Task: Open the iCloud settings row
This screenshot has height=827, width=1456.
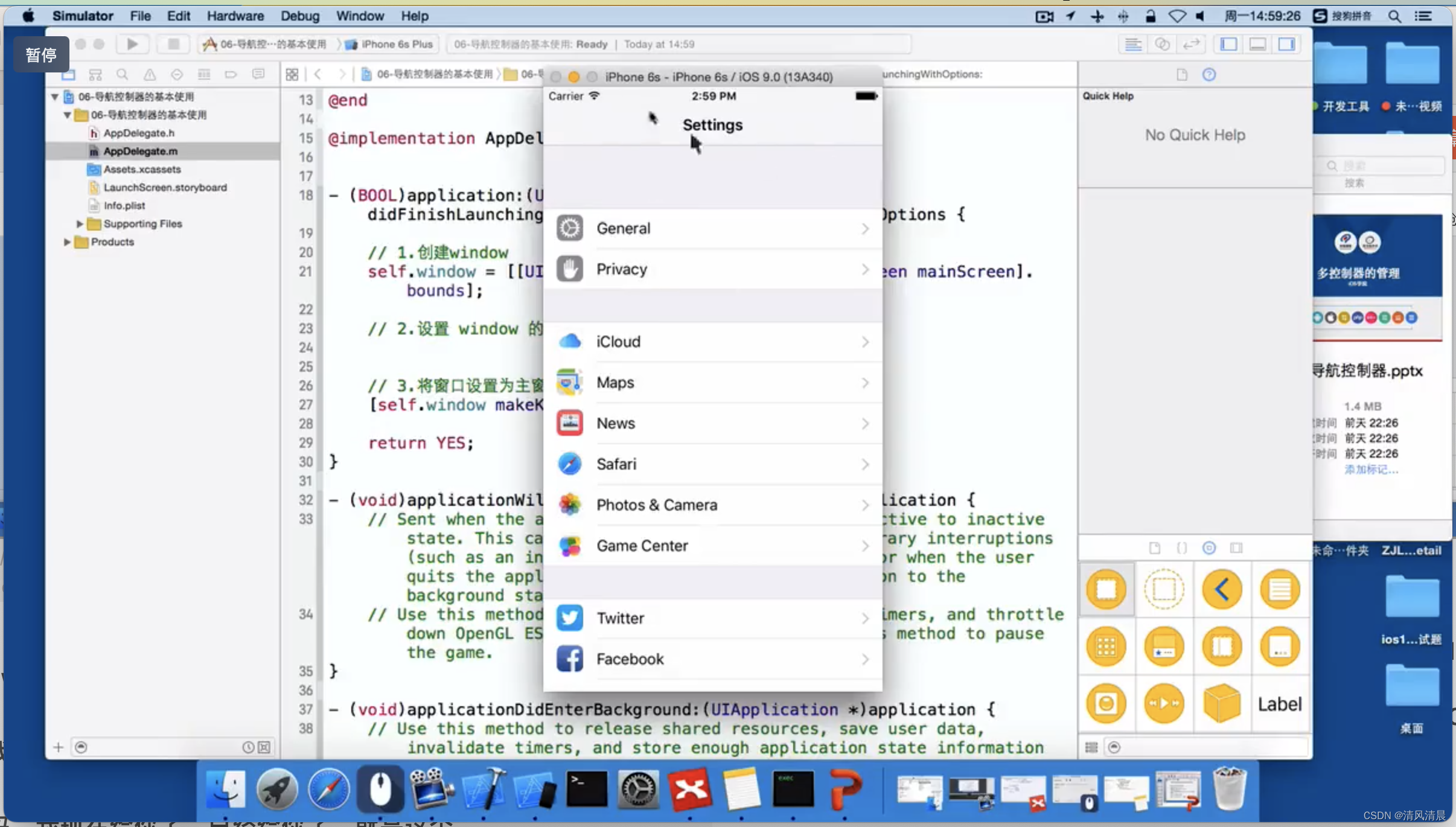Action: 712,342
